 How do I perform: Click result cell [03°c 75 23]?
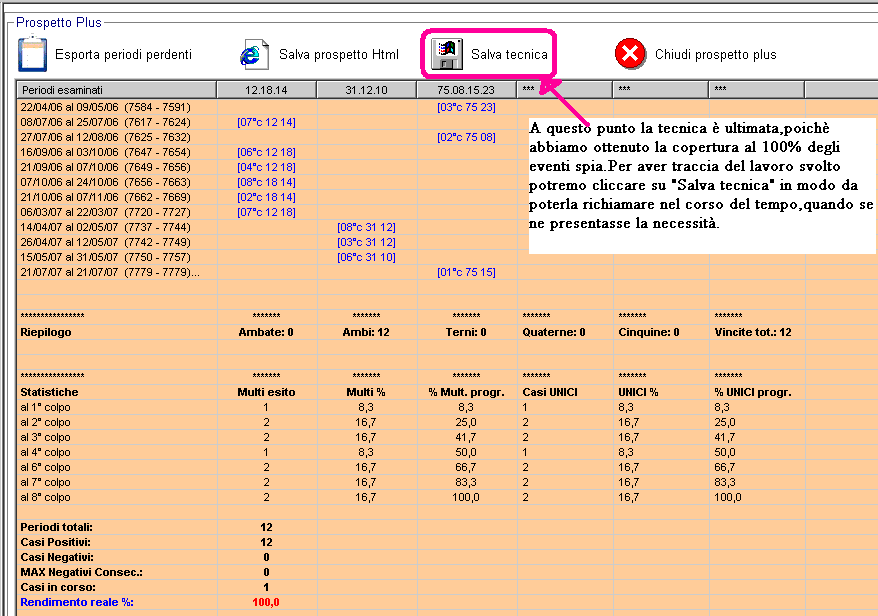point(466,107)
